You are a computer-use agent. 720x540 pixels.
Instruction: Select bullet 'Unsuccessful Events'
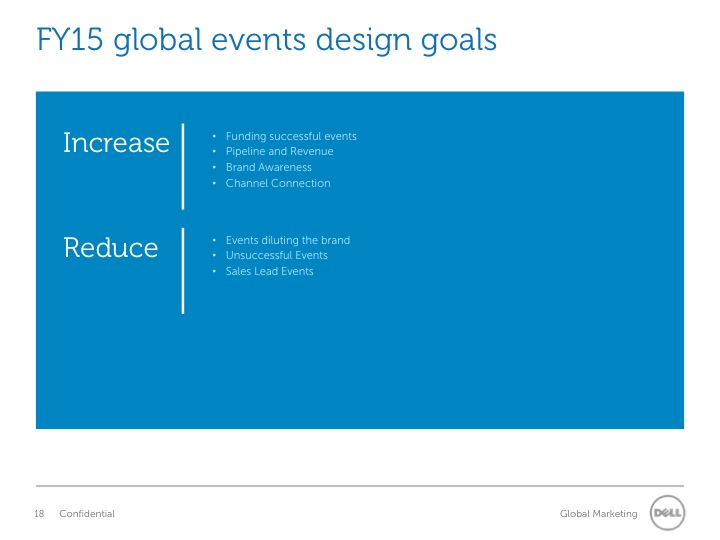(276, 255)
